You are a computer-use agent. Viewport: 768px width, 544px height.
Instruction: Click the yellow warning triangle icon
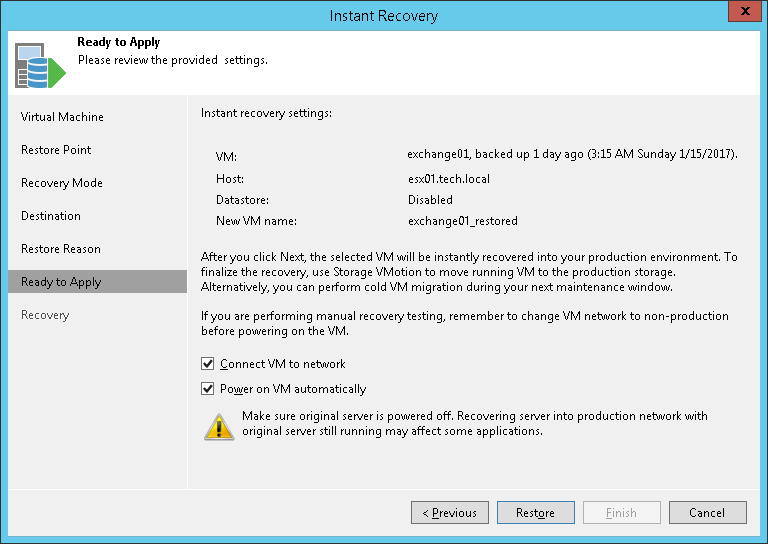[x=219, y=425]
